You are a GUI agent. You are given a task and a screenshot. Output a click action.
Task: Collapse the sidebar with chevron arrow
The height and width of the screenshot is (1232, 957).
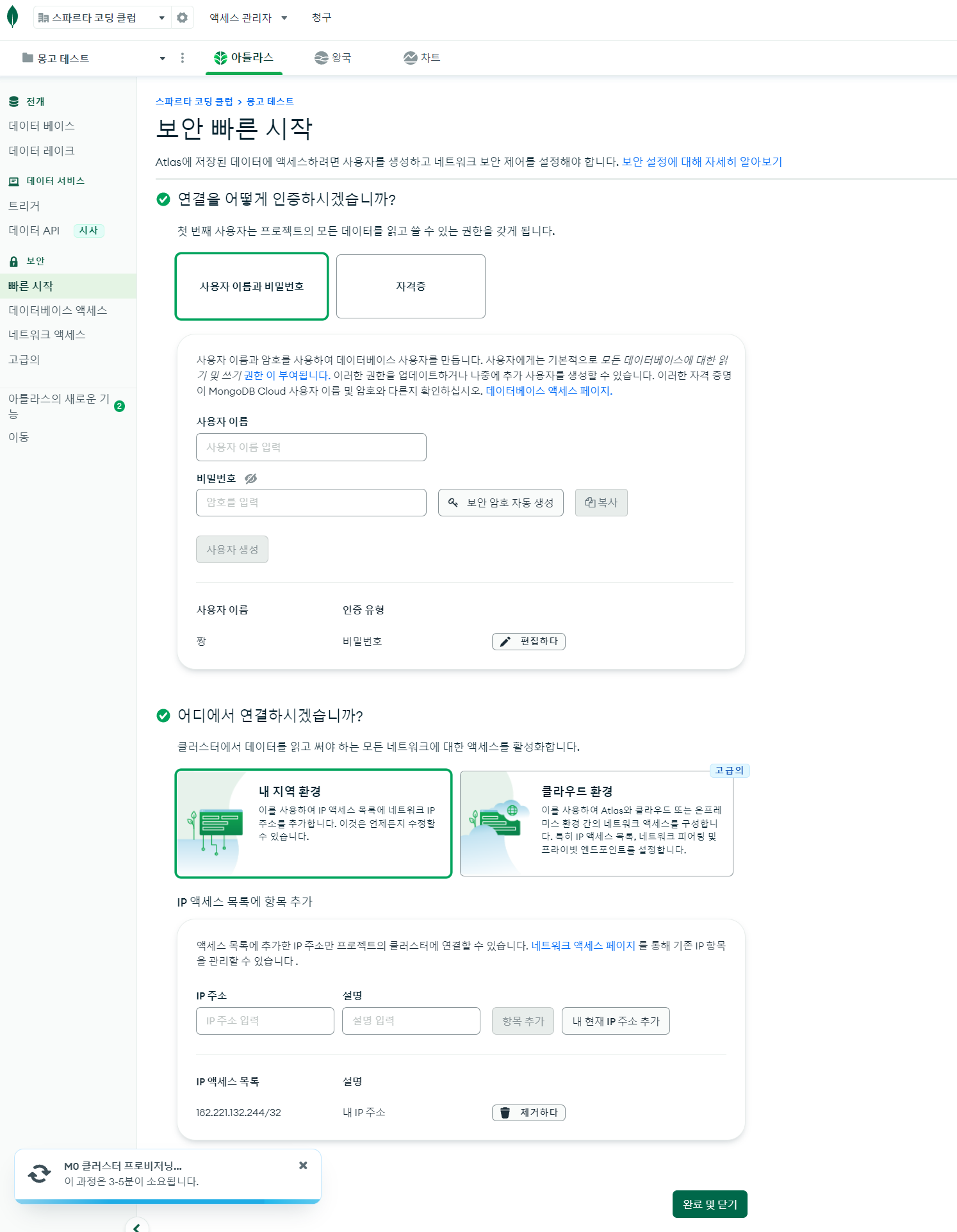136,1227
